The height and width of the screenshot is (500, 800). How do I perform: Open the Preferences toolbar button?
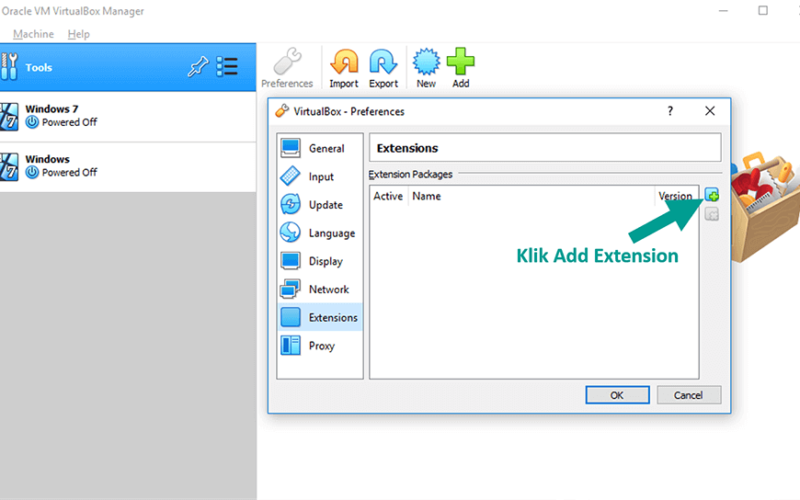(287, 68)
